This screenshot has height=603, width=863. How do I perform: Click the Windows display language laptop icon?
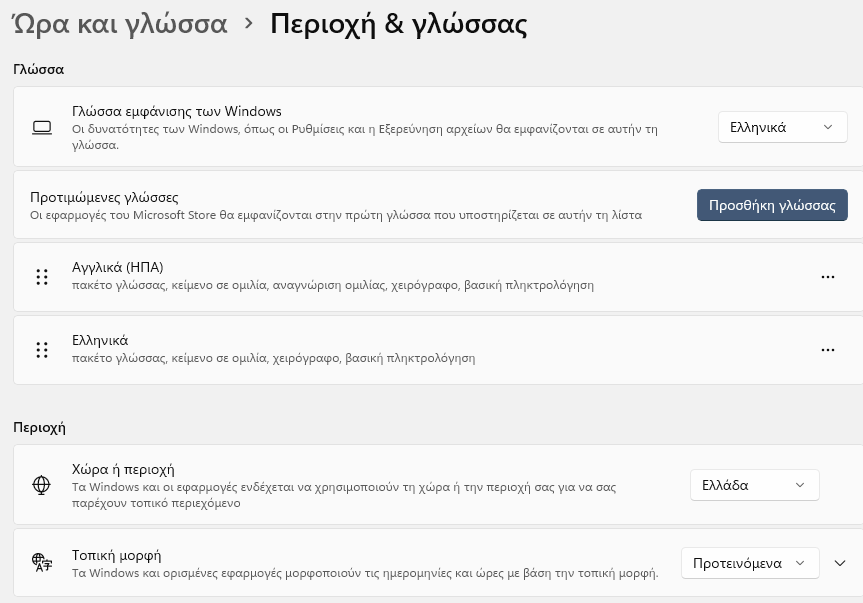click(41, 128)
